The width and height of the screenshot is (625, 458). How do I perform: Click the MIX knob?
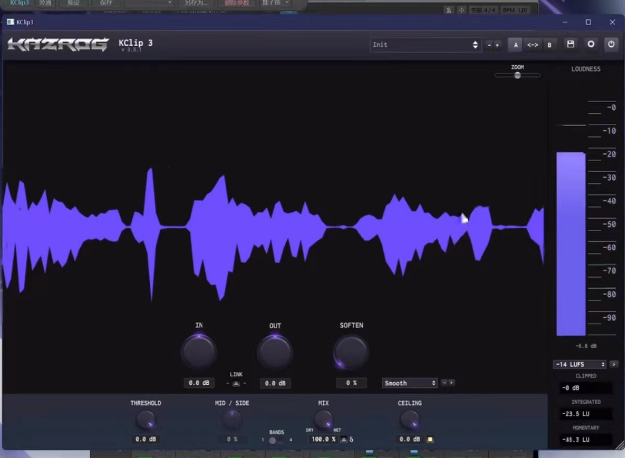point(323,420)
